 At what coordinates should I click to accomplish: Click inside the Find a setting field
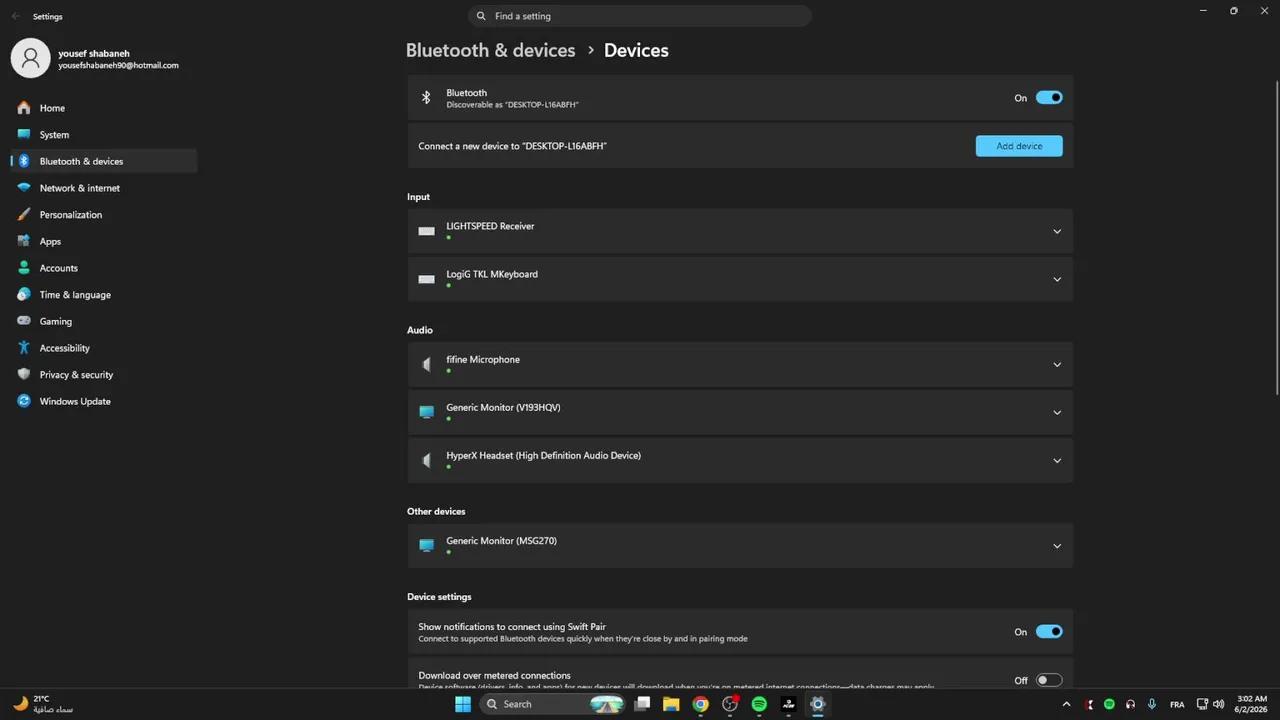(640, 16)
